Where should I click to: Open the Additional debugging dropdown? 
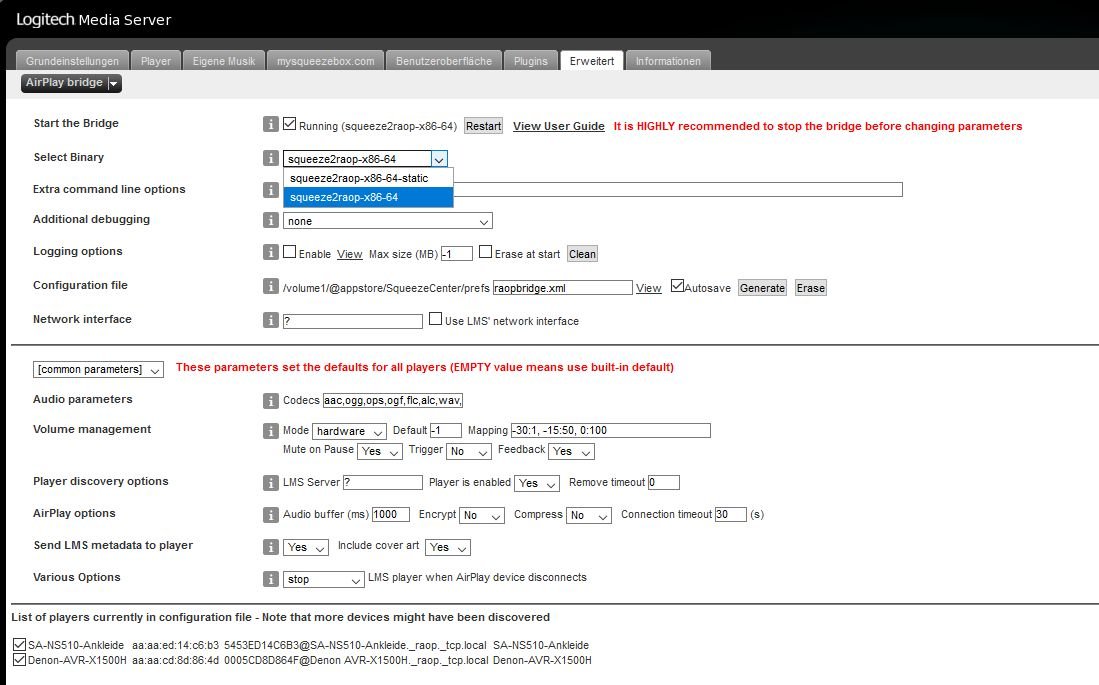pyautogui.click(x=387, y=221)
